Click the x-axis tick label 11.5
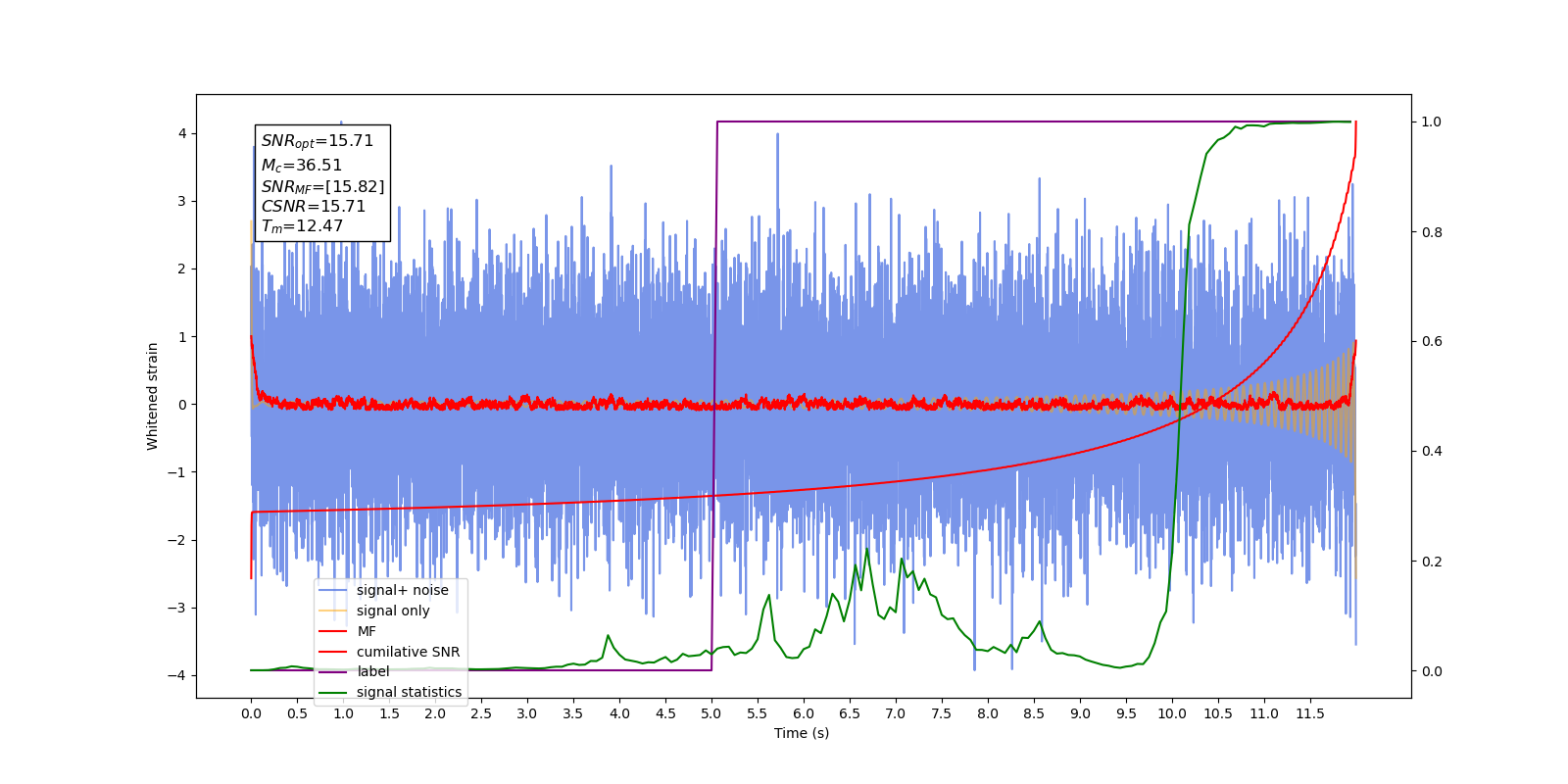Viewport: 1568px width, 784px height. coord(1310,713)
